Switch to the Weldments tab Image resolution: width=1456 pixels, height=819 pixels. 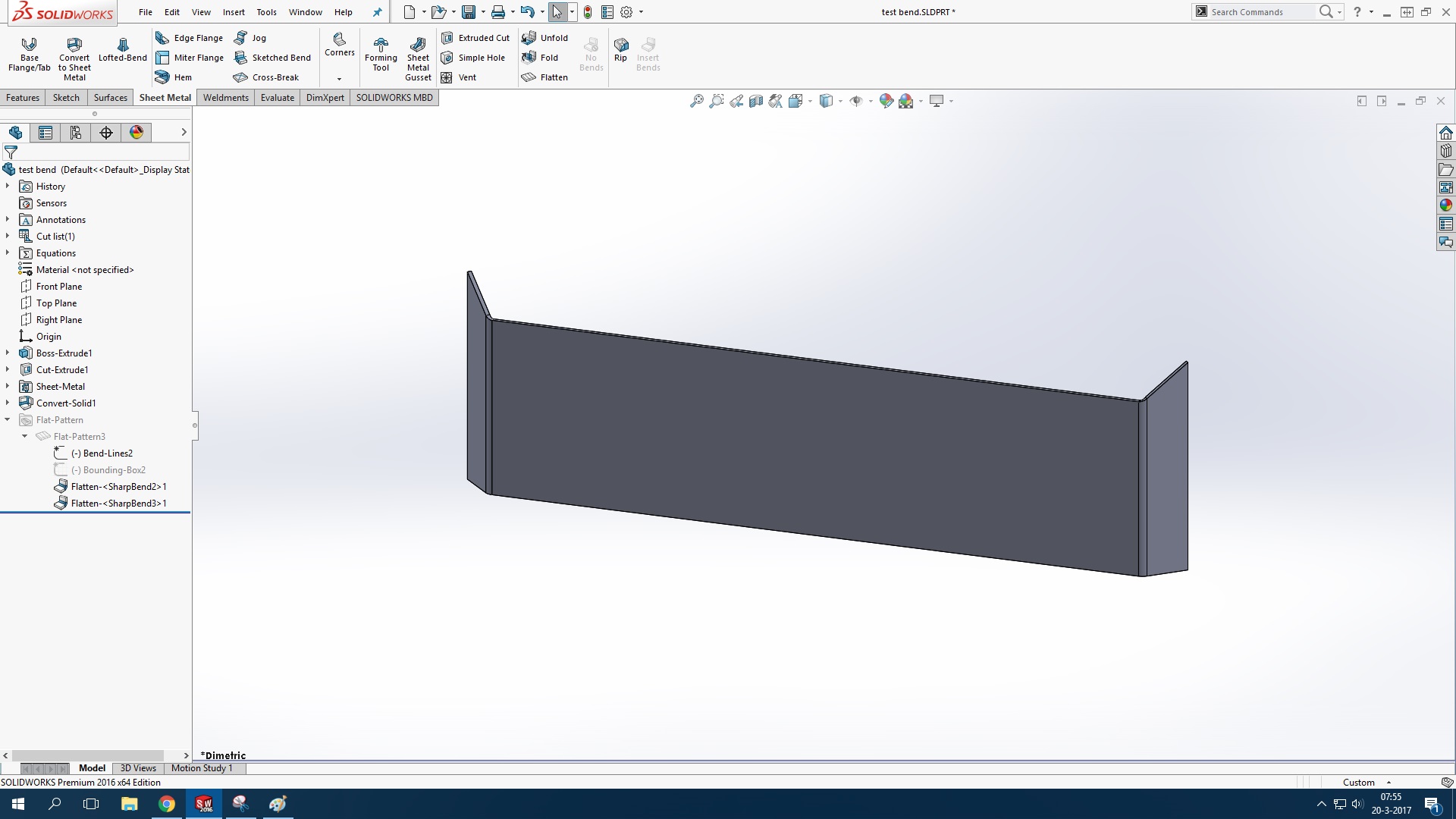click(x=225, y=98)
